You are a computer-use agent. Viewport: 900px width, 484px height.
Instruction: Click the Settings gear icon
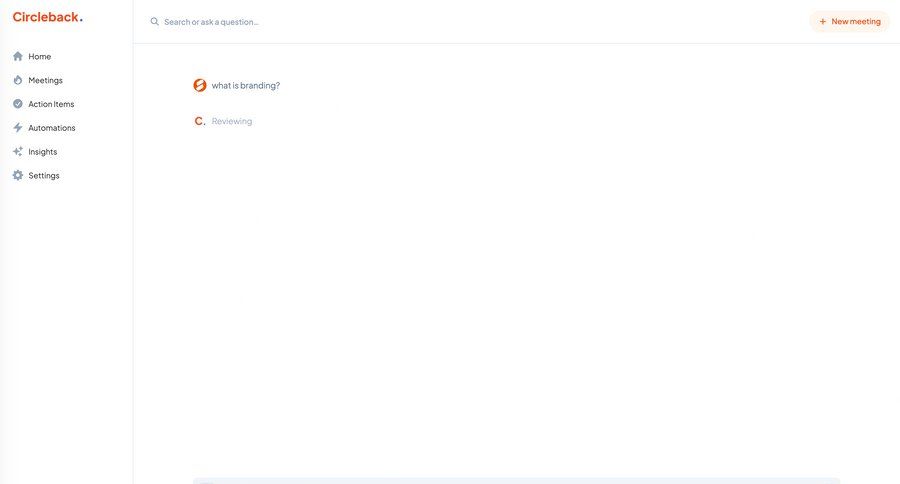point(18,175)
